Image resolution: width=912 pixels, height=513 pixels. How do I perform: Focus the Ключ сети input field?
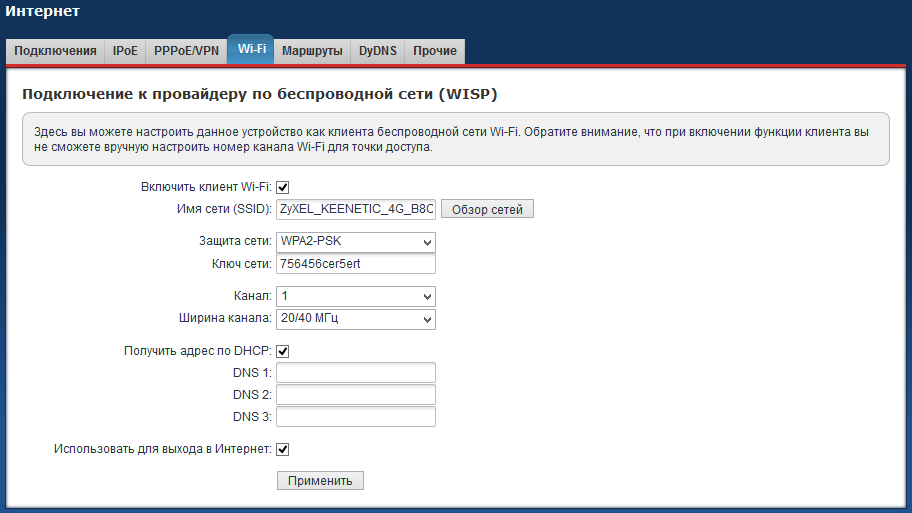tap(355, 264)
